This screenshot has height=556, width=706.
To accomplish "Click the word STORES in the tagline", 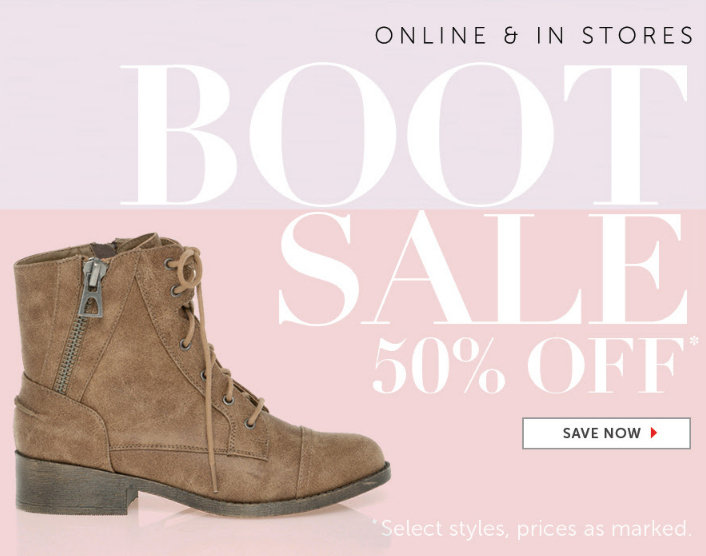I will [638, 36].
